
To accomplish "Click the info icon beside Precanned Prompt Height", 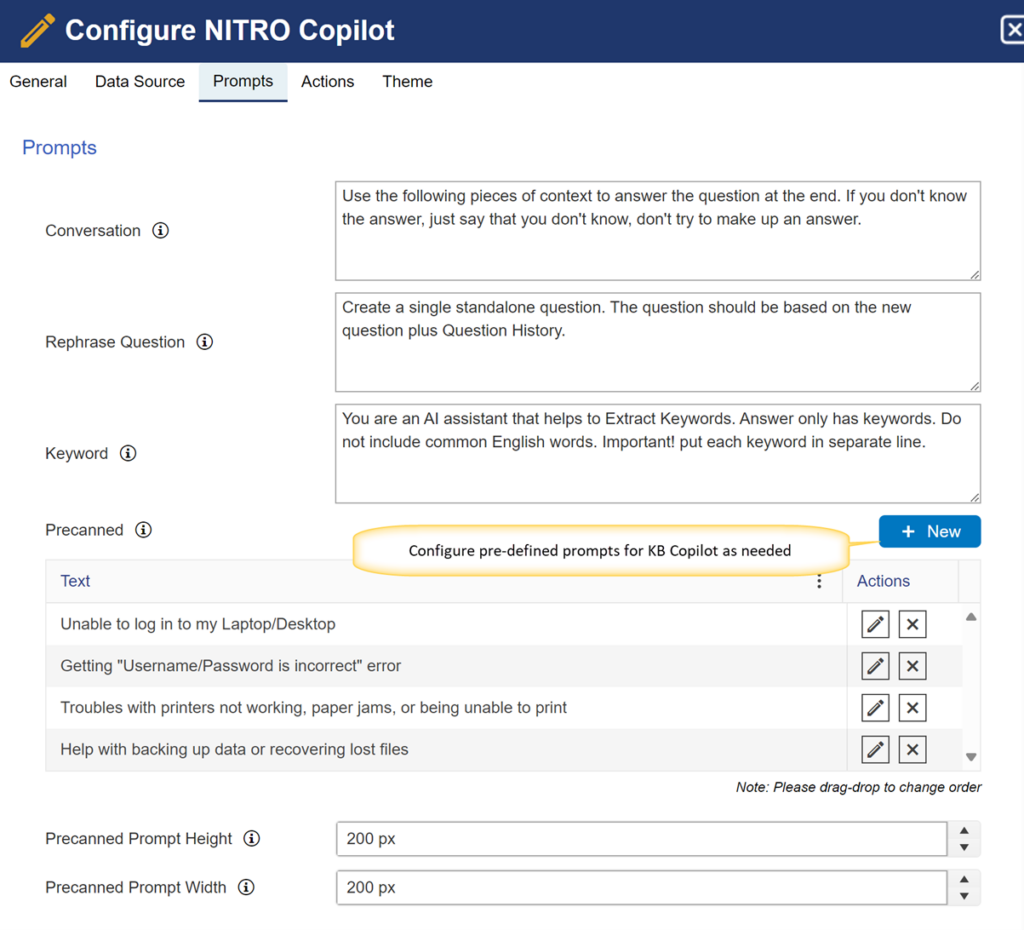I will click(251, 838).
